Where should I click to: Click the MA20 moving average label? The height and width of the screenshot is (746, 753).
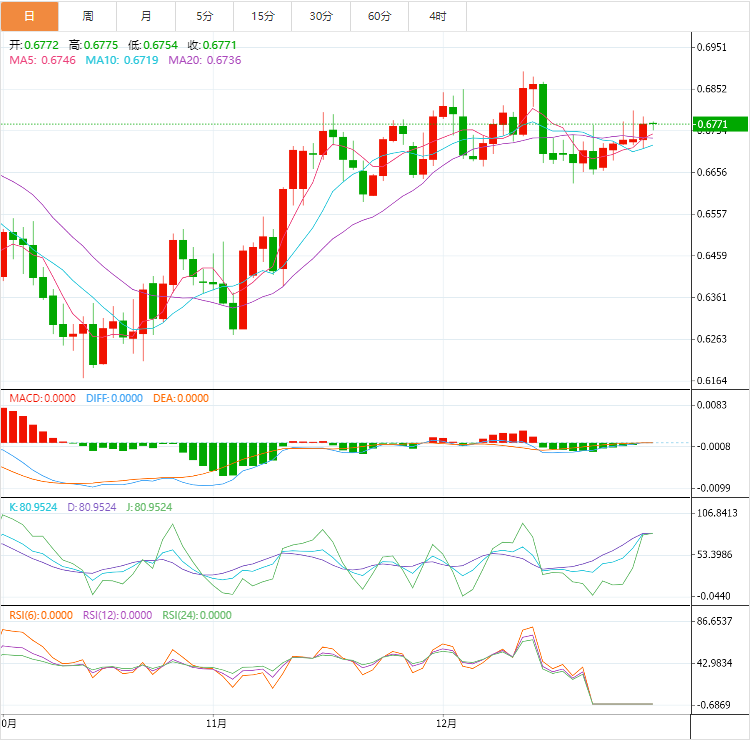(x=204, y=60)
